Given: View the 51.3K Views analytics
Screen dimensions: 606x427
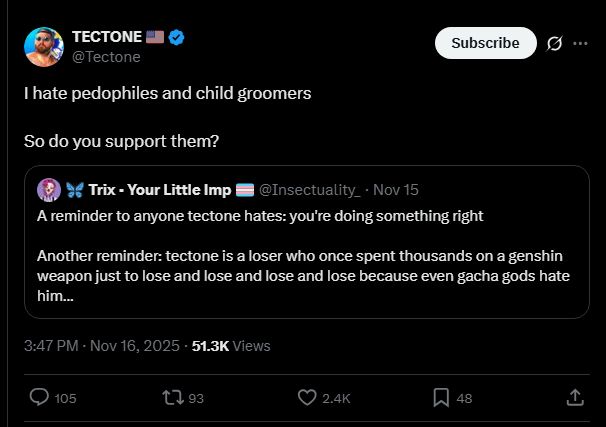Looking at the screenshot, I should [x=230, y=345].
